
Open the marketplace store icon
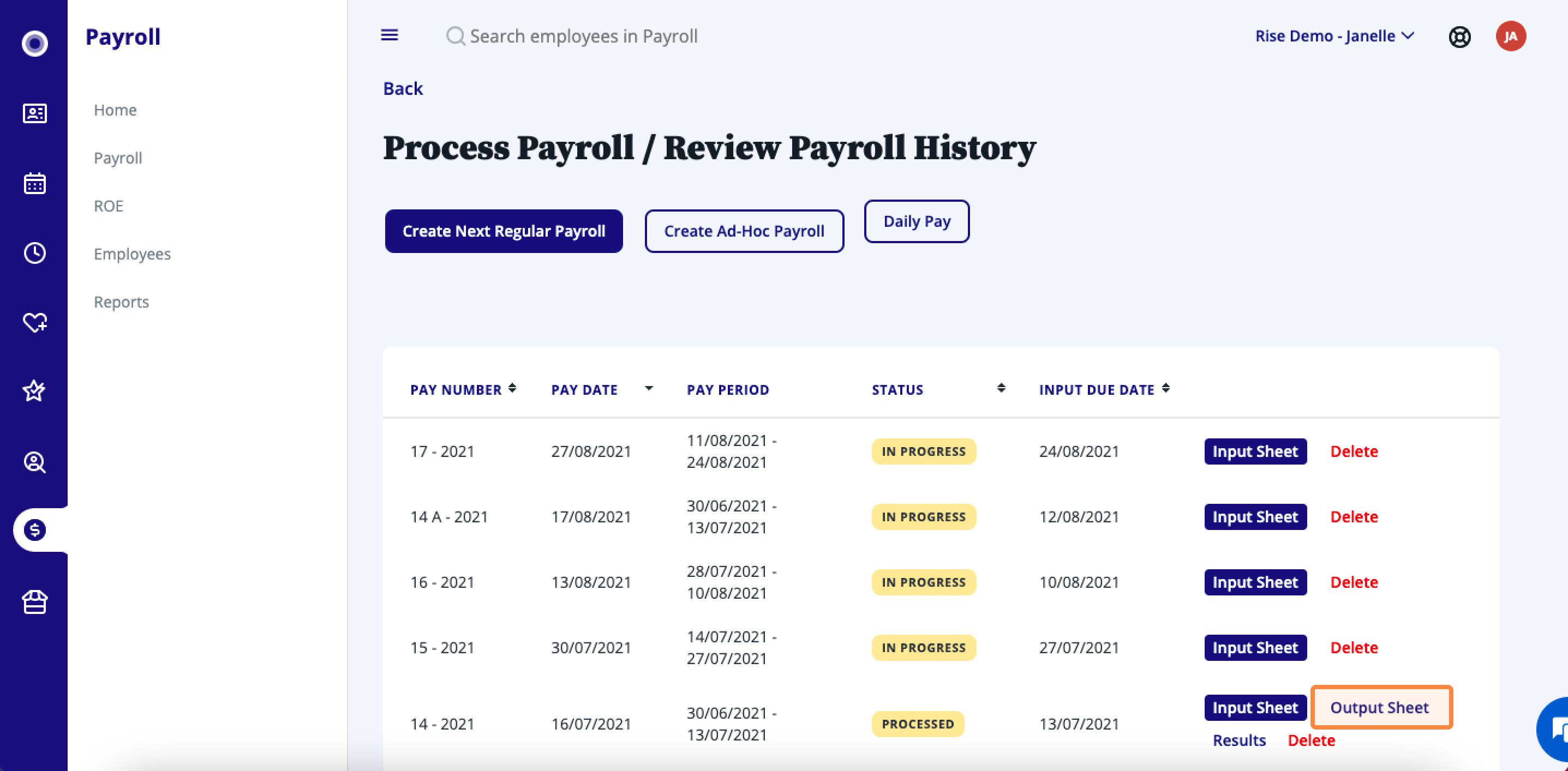[x=35, y=603]
